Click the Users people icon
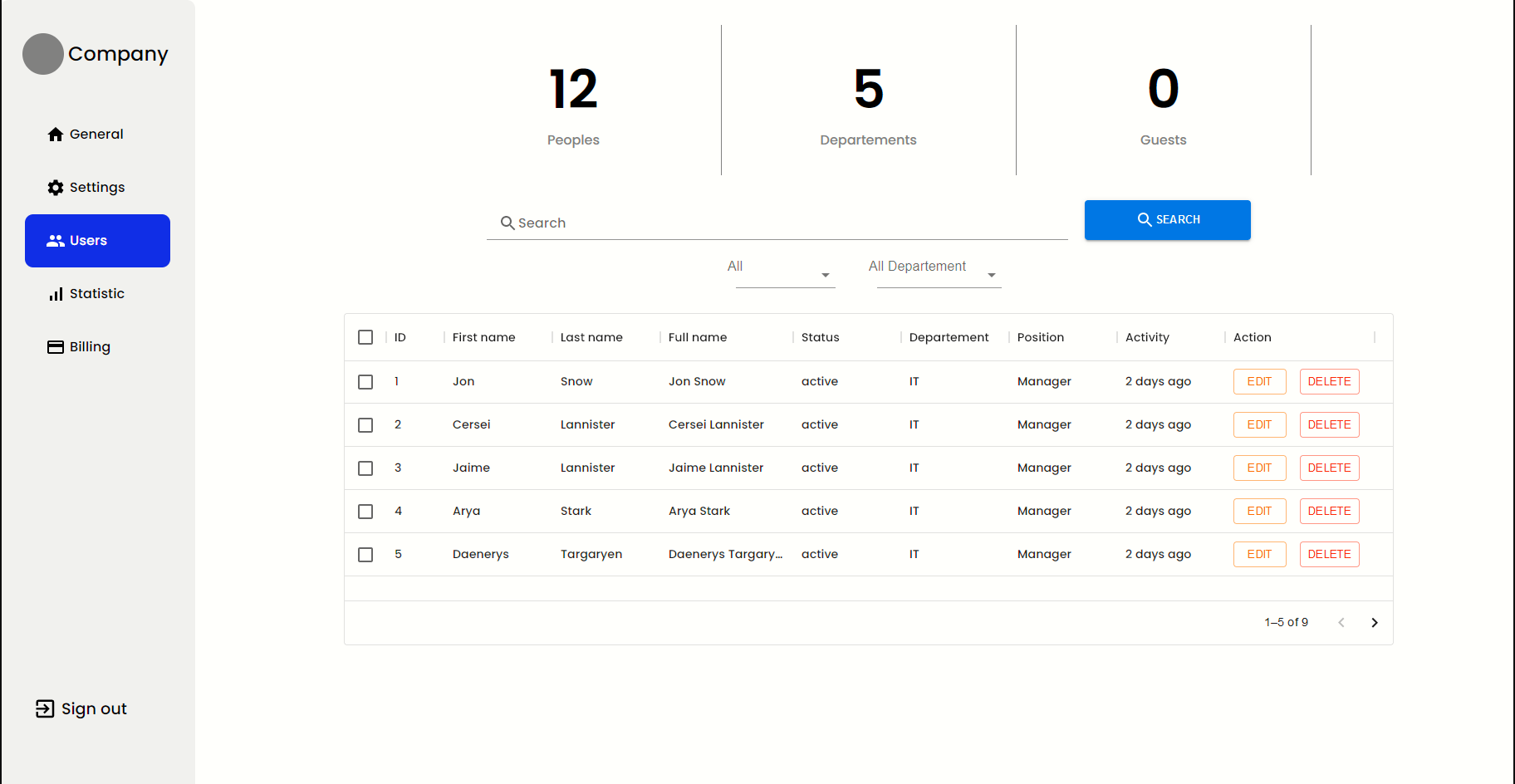1515x784 pixels. (x=56, y=241)
